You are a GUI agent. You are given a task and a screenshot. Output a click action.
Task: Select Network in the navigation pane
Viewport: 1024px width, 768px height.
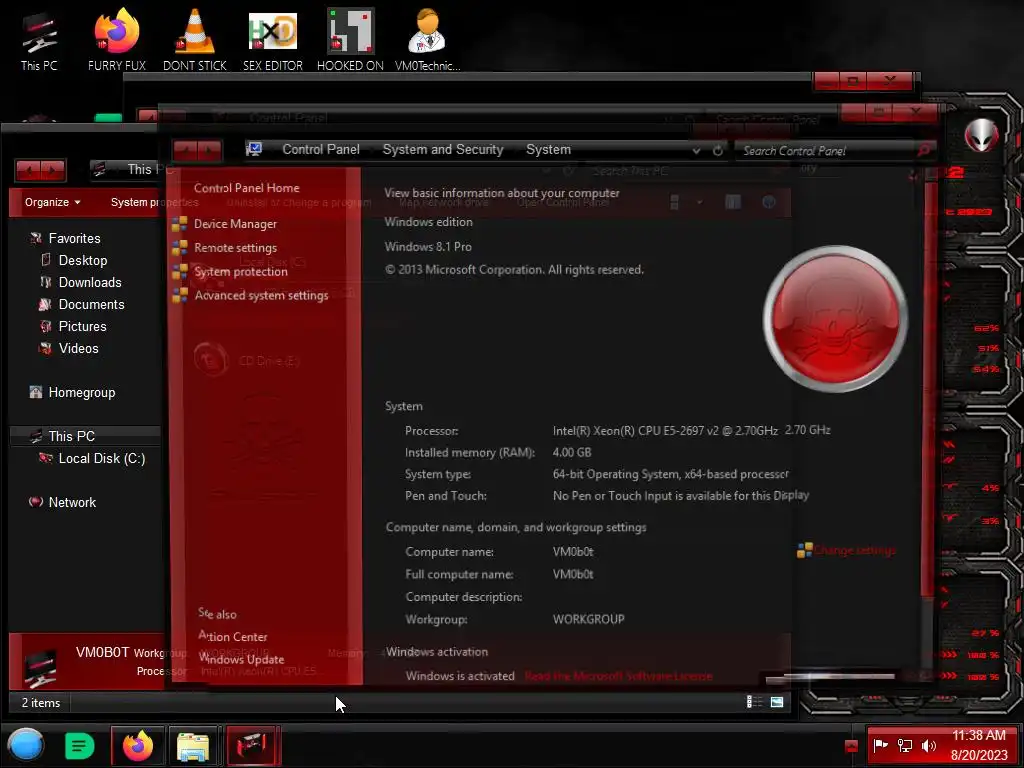[x=72, y=502]
